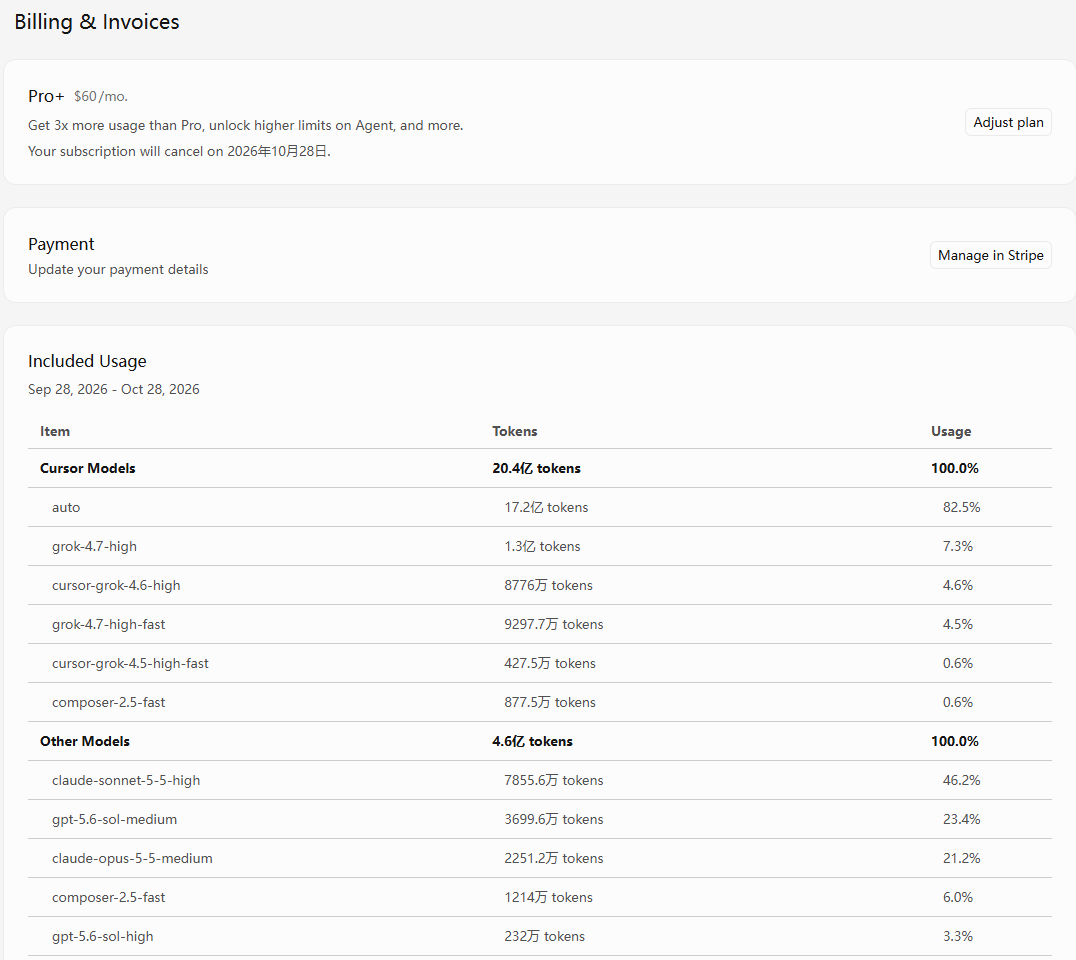Screen dimensions: 1076x960
Task: Click the '1214万 tokens' value
Action: click(548, 898)
